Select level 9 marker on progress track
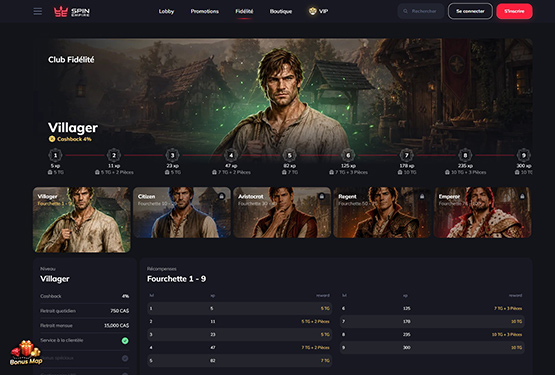 point(523,155)
